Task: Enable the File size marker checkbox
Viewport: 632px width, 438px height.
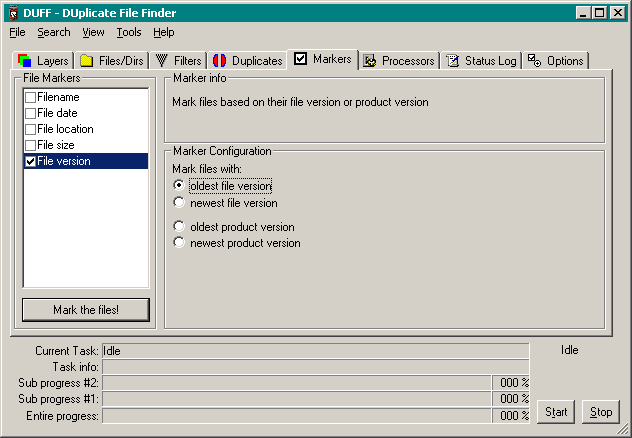Action: tap(30, 145)
